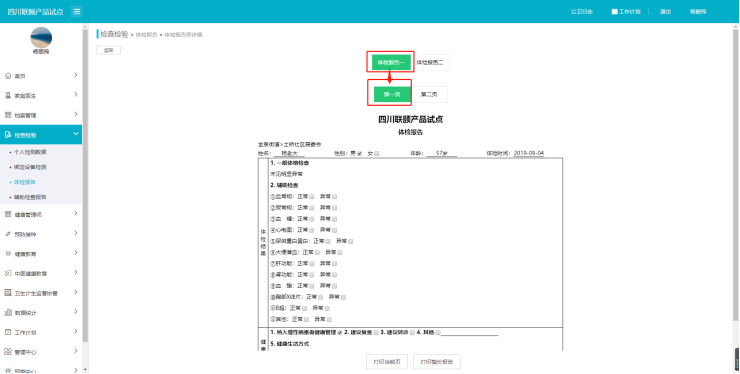Expand 卫生计生监督协管 with its chevron arrow
The width and height of the screenshot is (740, 374).
point(76,292)
